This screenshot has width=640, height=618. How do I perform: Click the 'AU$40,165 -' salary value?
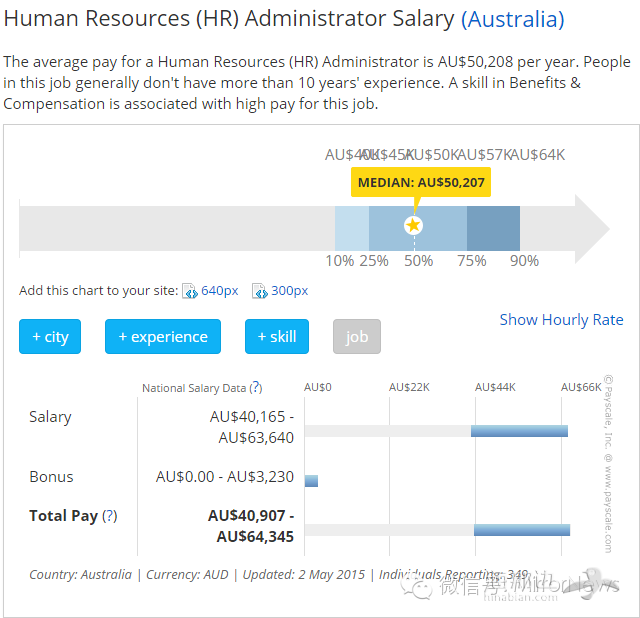(252, 417)
